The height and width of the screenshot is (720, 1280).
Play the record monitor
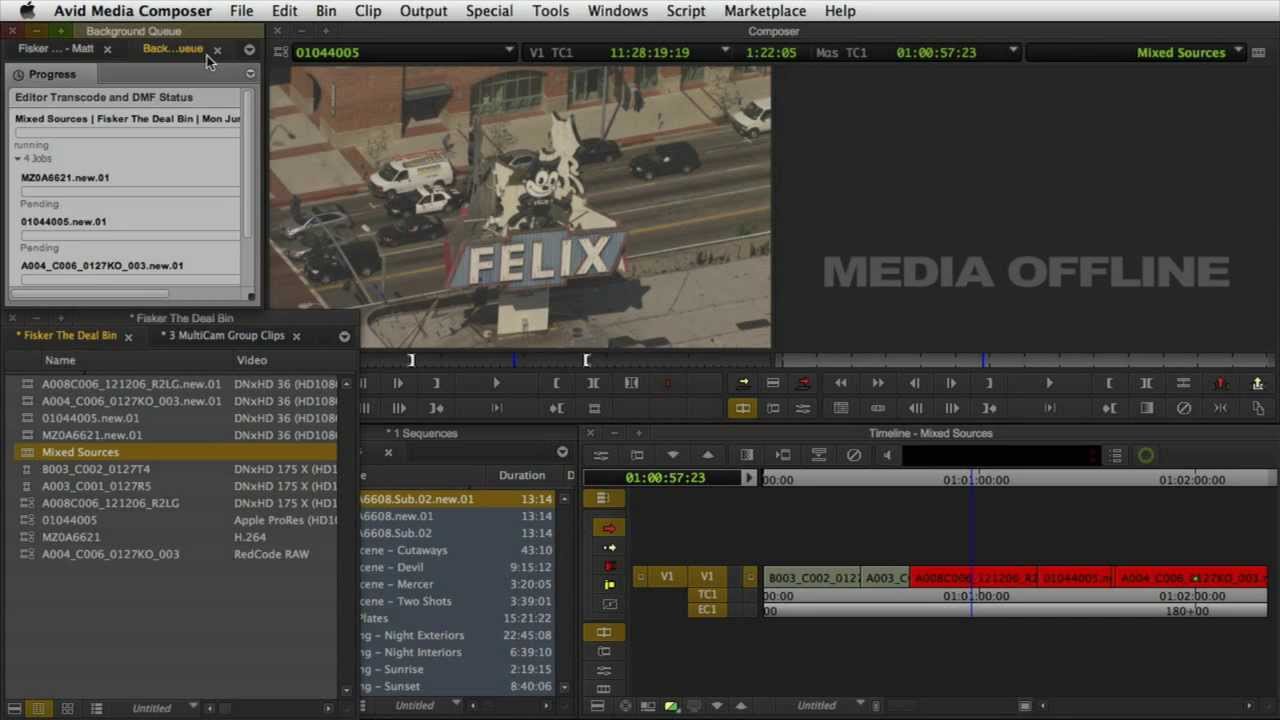coord(1049,383)
